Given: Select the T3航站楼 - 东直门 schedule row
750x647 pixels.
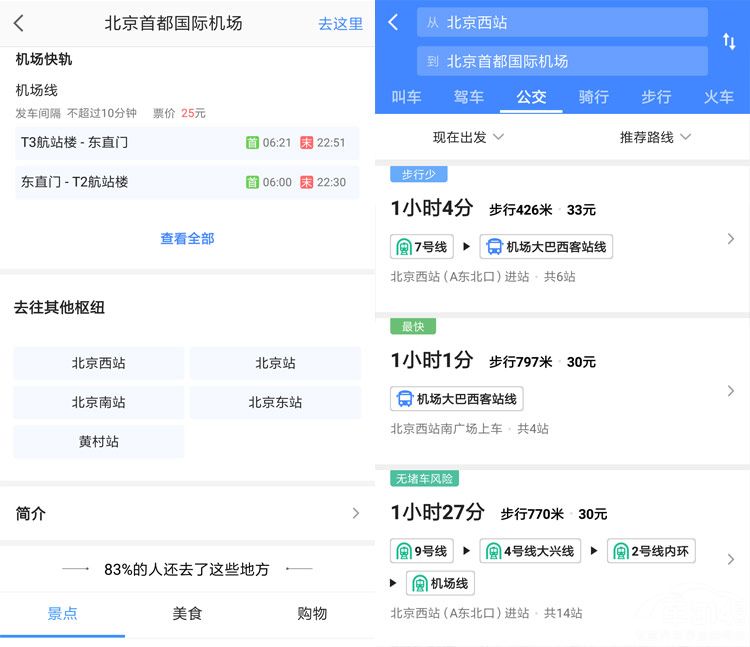Looking at the screenshot, I should (x=187, y=143).
